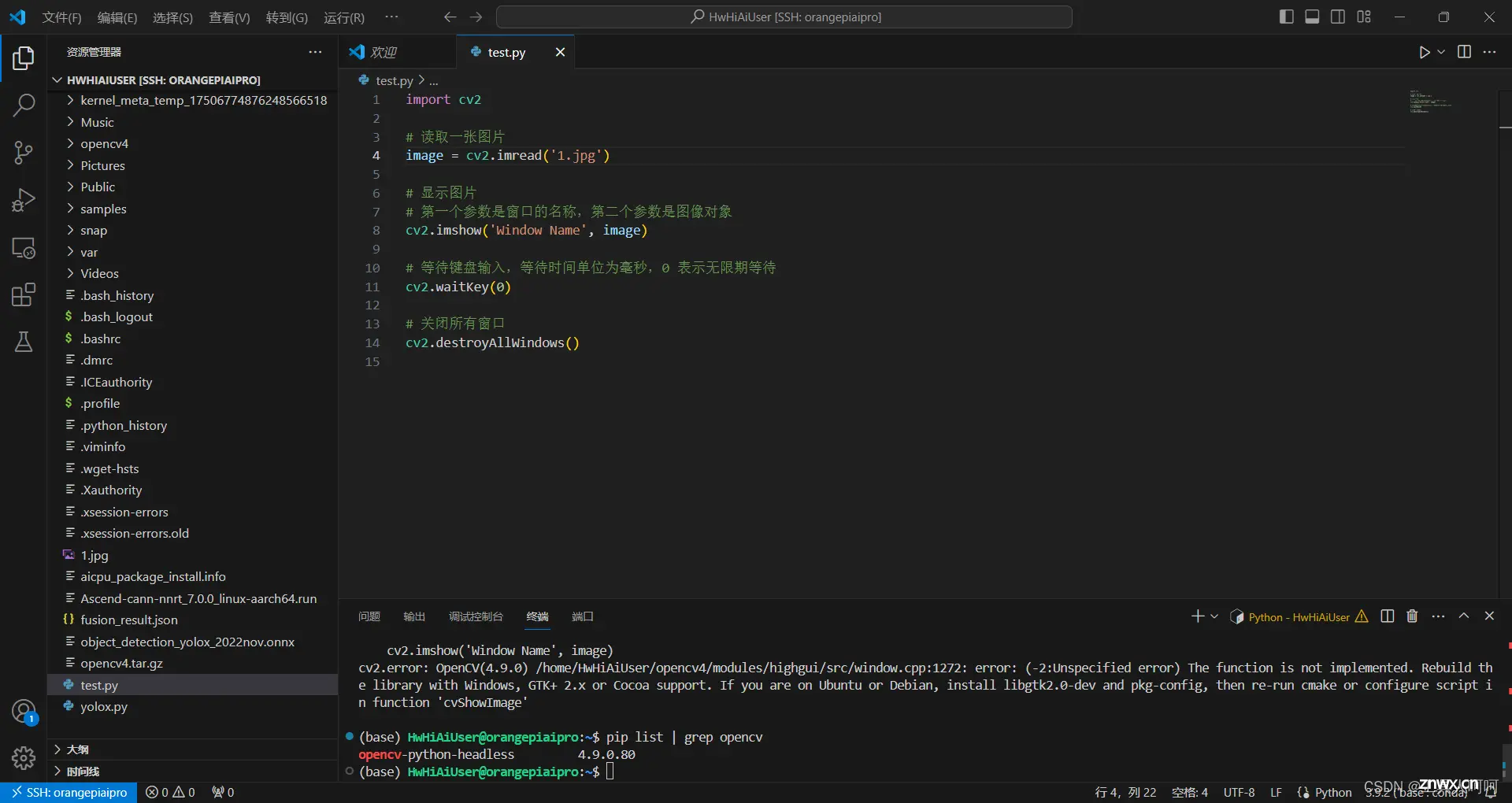The image size is (1512, 803).
Task: Click the command center search box
Action: (x=784, y=17)
